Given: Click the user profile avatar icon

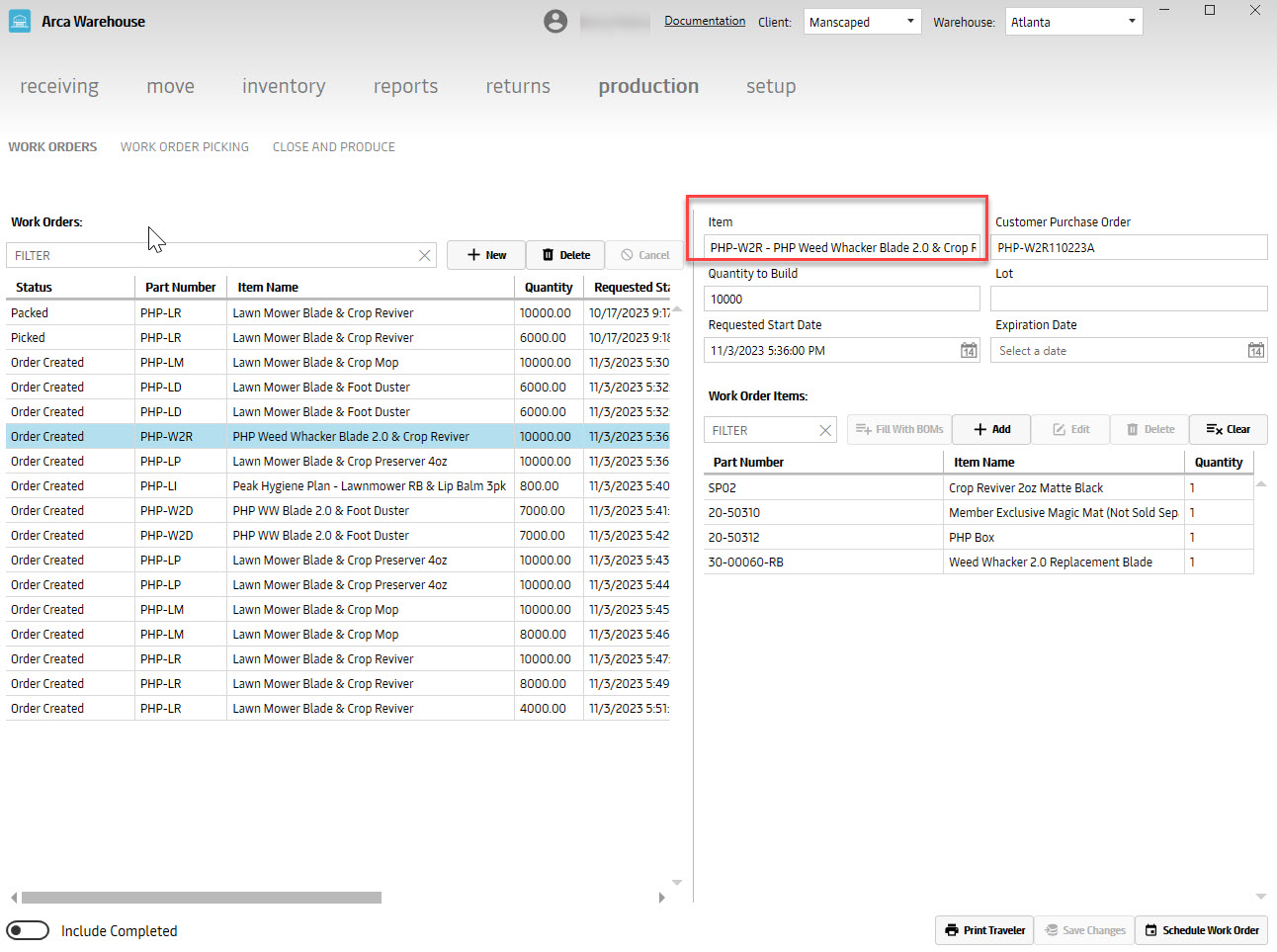Looking at the screenshot, I should 555,22.
